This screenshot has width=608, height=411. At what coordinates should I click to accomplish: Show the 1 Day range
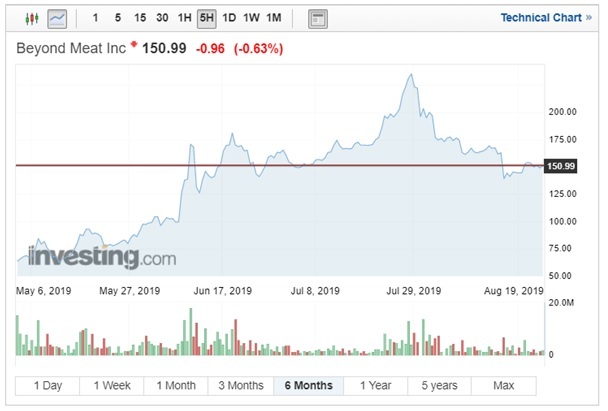(48, 385)
